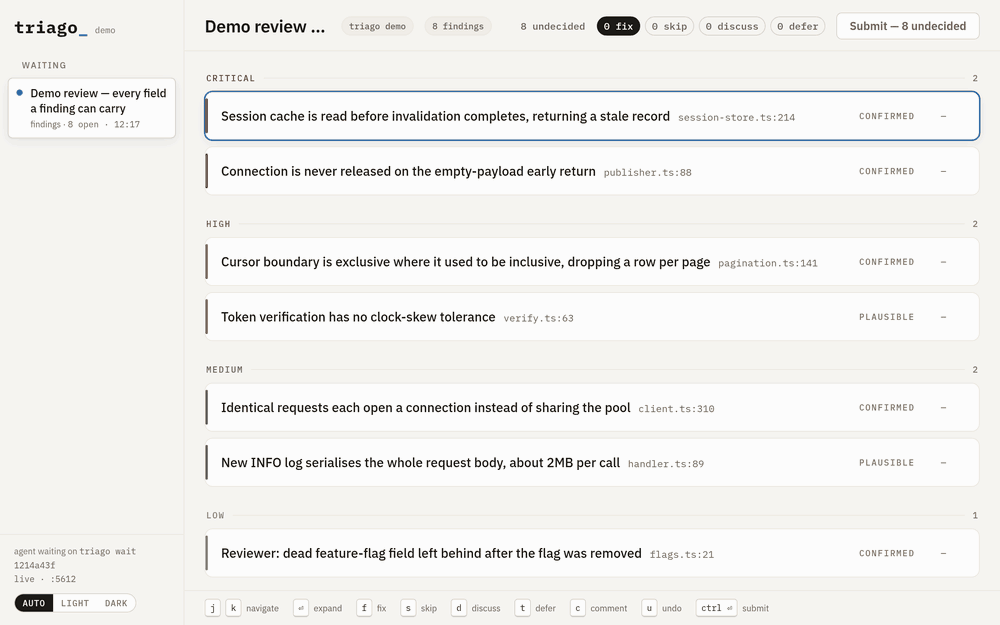Click the u undo key hint
Screen dimensions: 1000x625
click(x=649, y=608)
